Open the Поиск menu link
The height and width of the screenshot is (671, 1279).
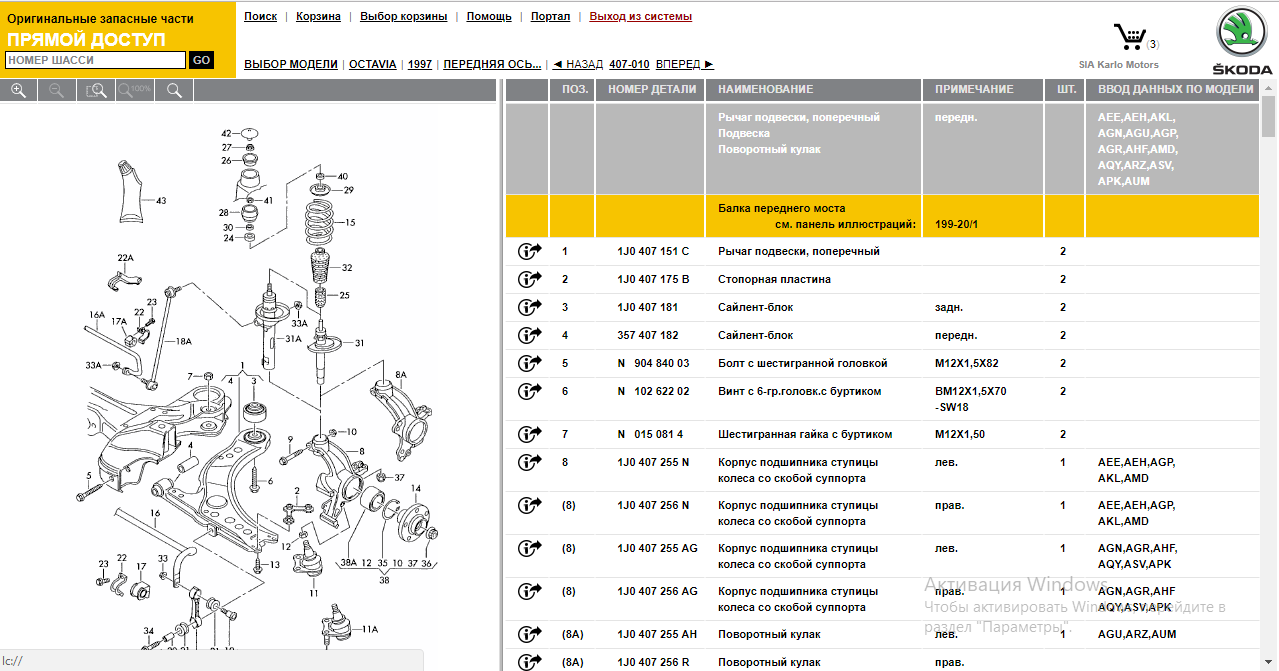(x=260, y=16)
